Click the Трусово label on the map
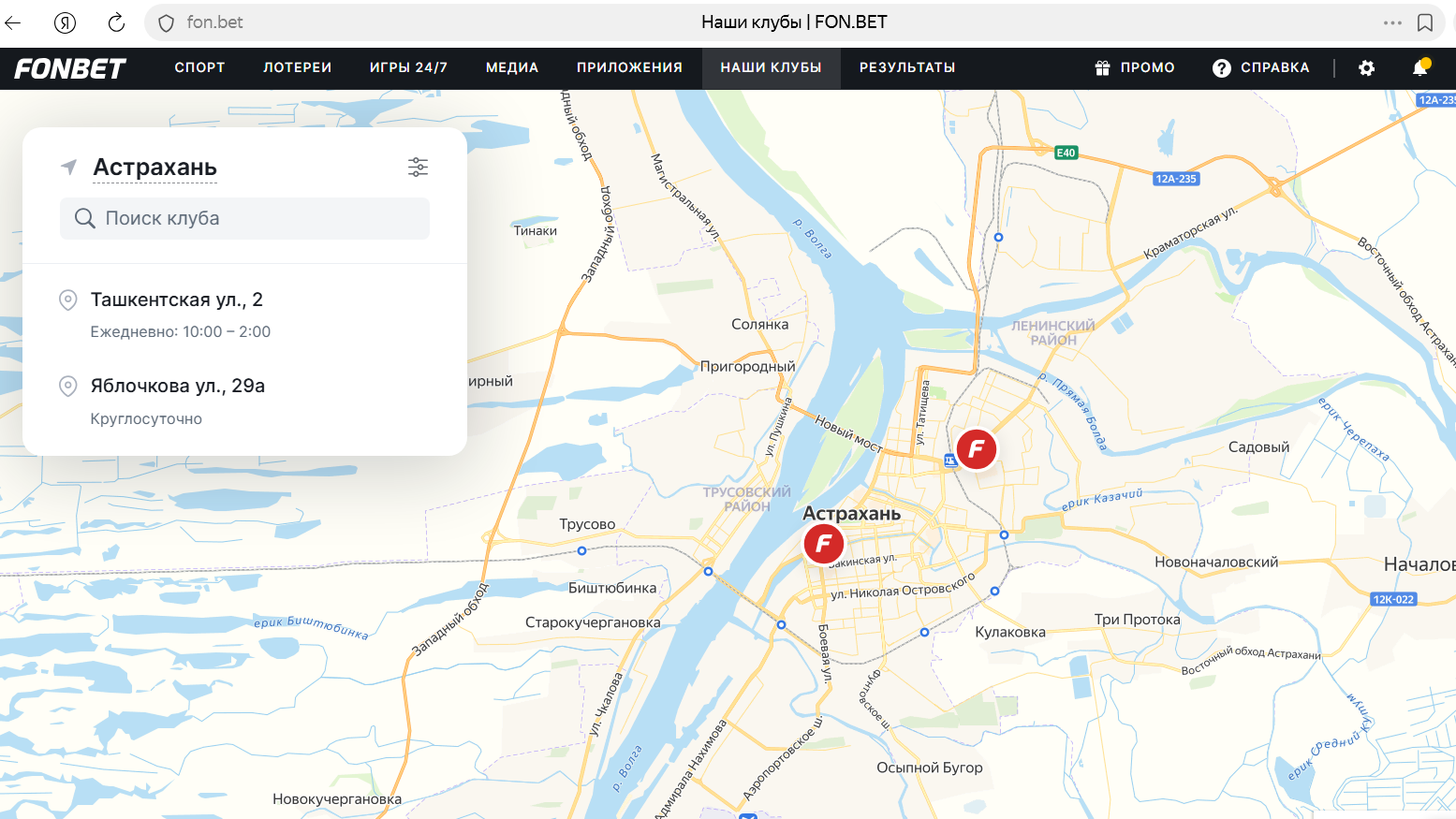Screen dimensions: 1456x819 587,524
